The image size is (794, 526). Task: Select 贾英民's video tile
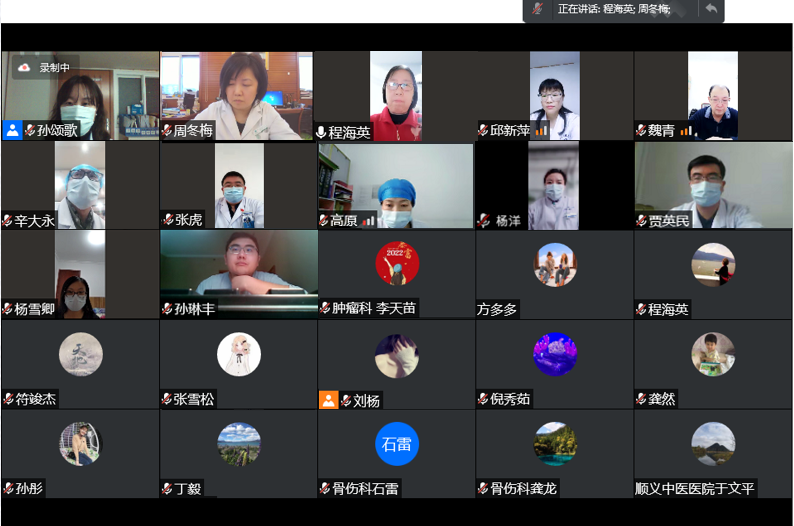pos(713,185)
